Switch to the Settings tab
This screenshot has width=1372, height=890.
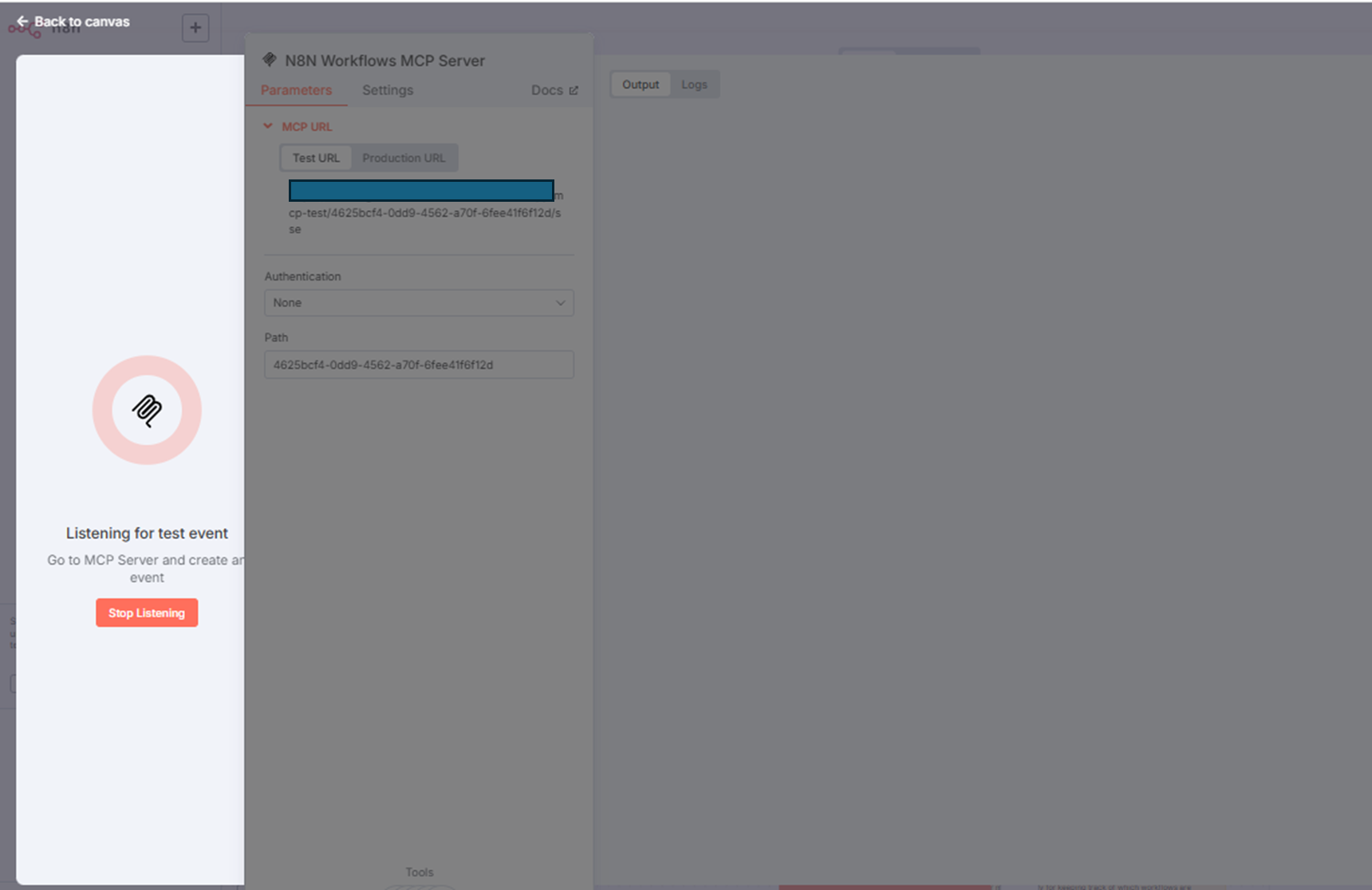pos(388,90)
